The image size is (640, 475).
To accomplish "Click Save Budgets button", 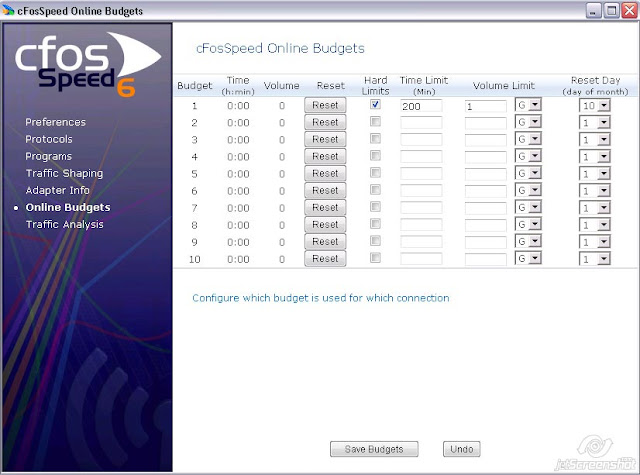I will click(x=374, y=449).
